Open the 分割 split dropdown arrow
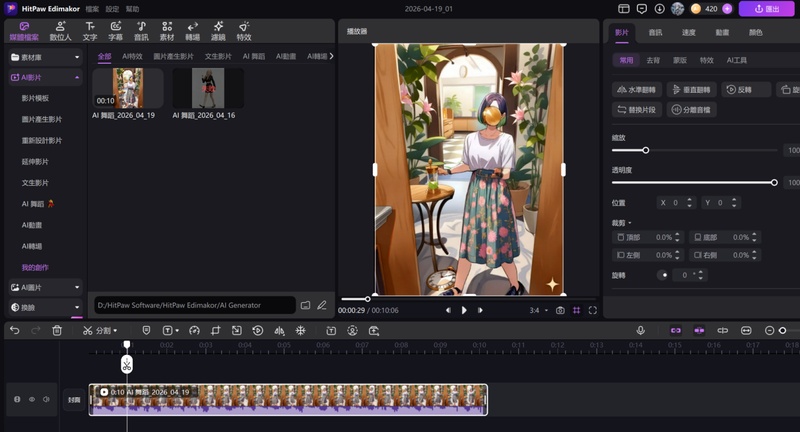 115,331
